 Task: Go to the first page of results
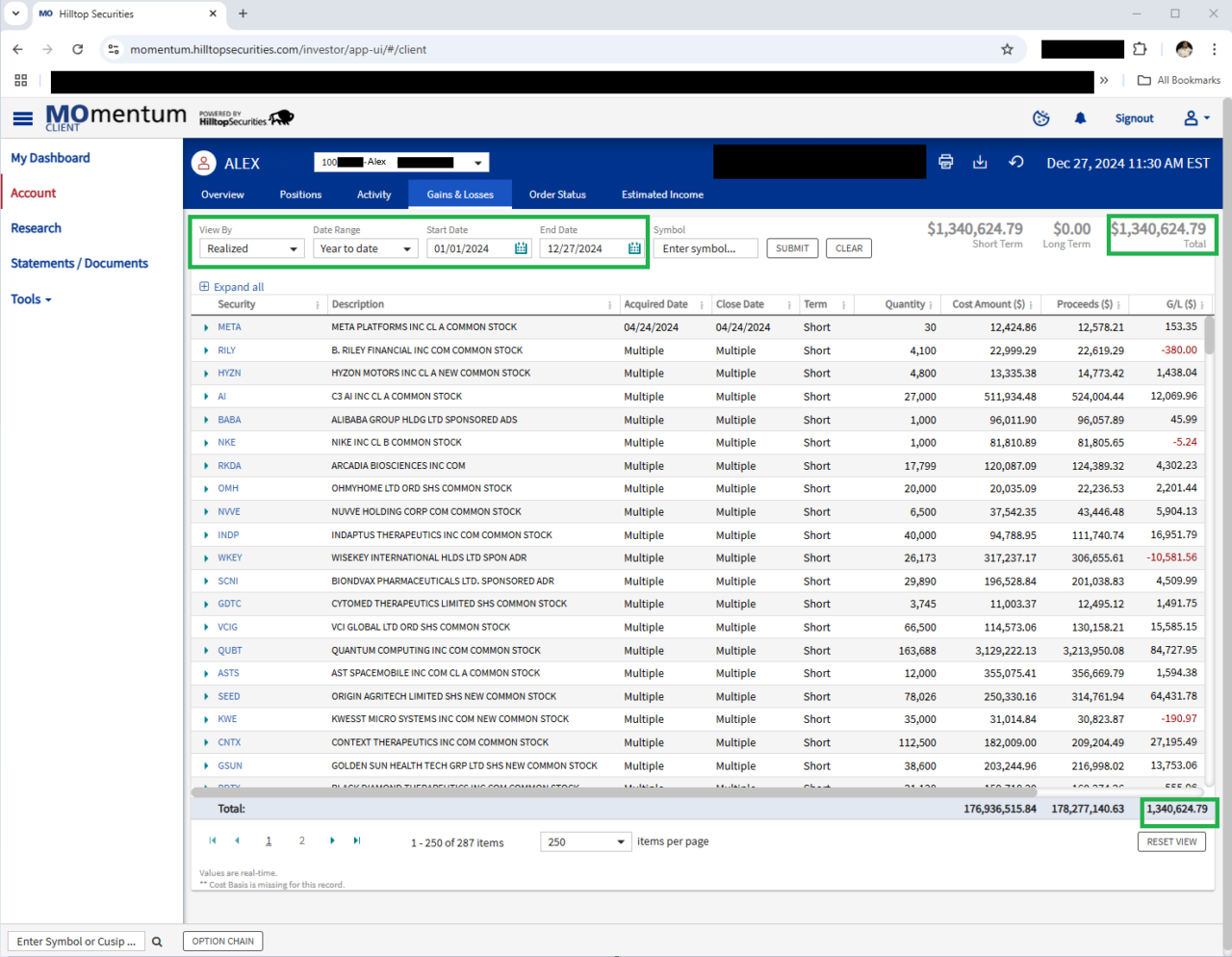point(213,841)
